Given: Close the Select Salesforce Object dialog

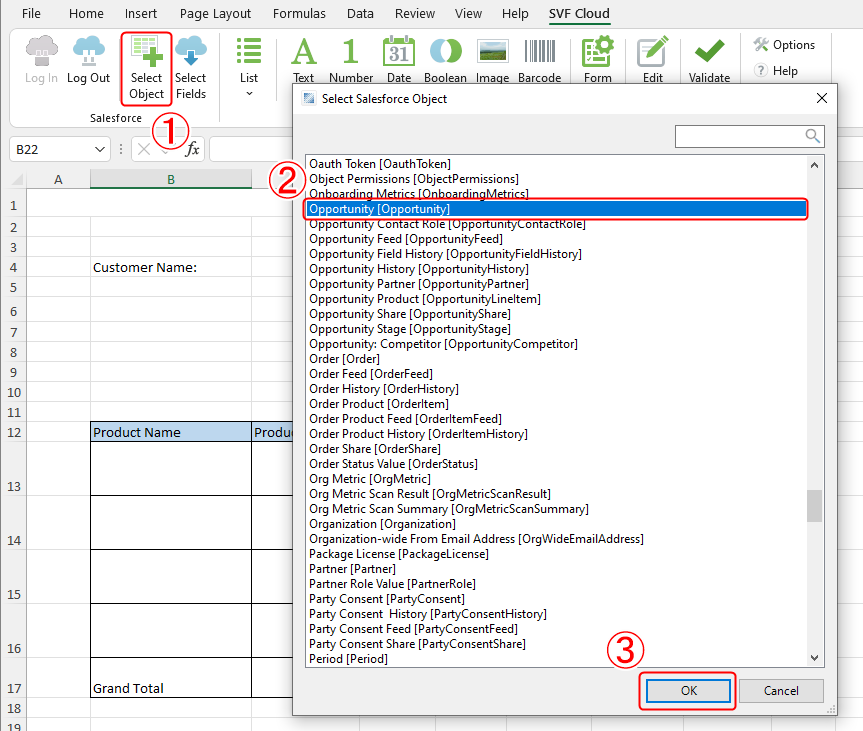Looking at the screenshot, I should pos(822,98).
